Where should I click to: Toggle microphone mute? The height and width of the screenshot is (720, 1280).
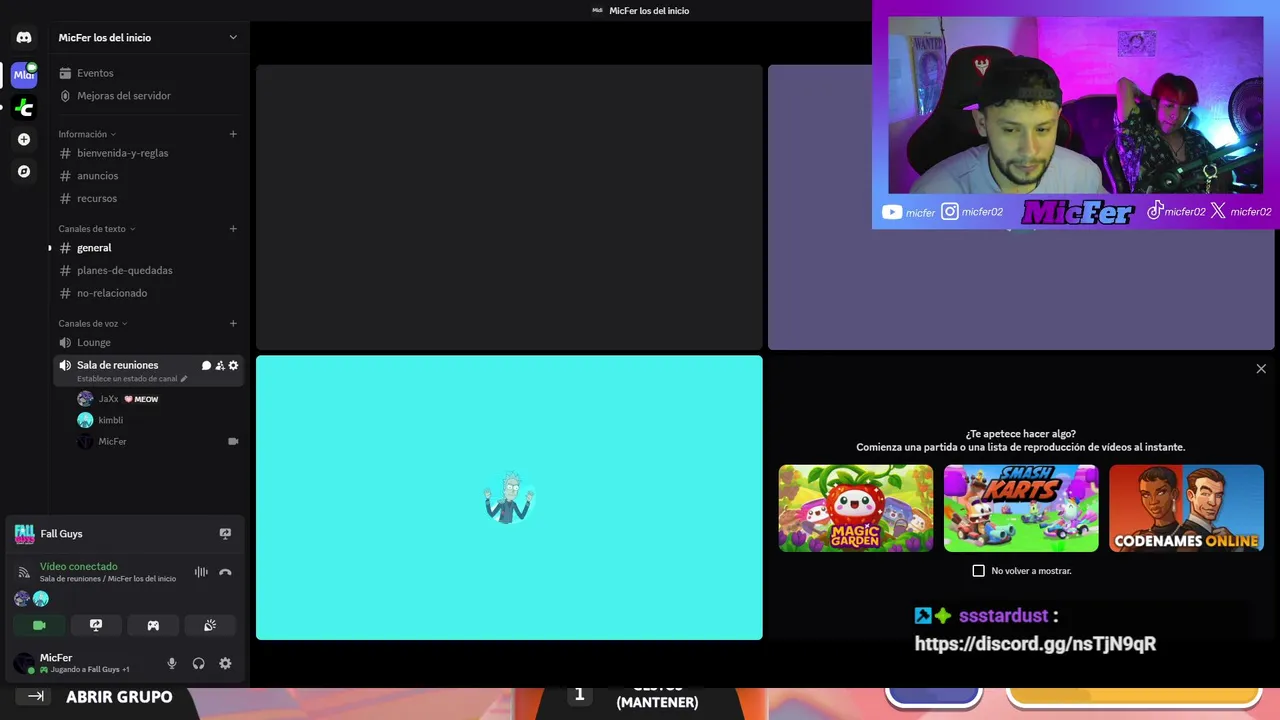[x=172, y=663]
